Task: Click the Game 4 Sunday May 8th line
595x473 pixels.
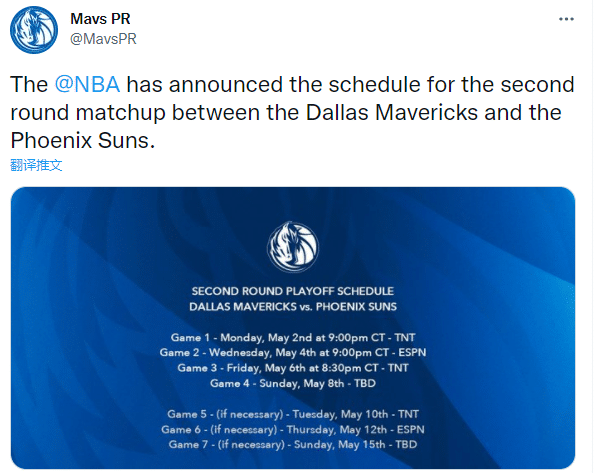Action: tap(293, 383)
